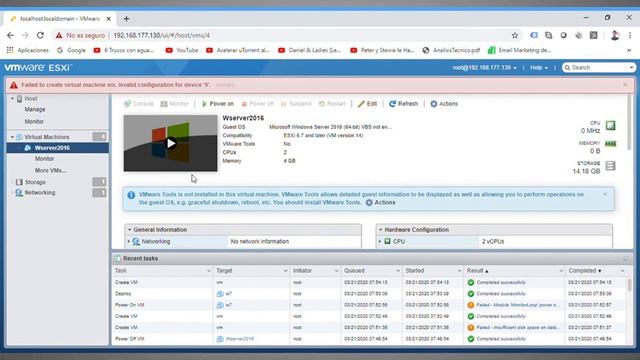This screenshot has width=640, height=360.
Task: Dismiss the failed-to-create error banner
Action: [625, 85]
